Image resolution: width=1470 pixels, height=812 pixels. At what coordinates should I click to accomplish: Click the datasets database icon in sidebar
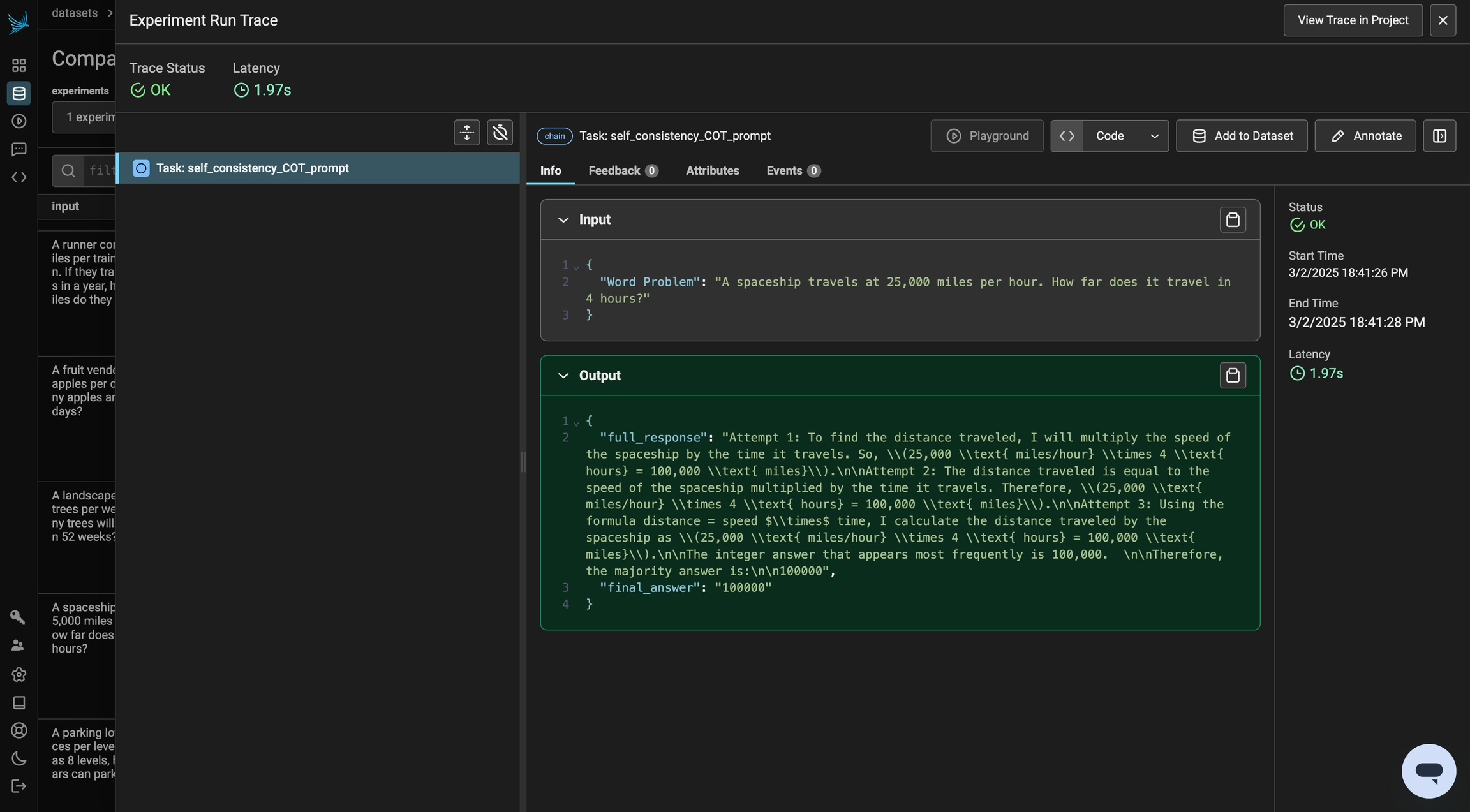(x=19, y=93)
